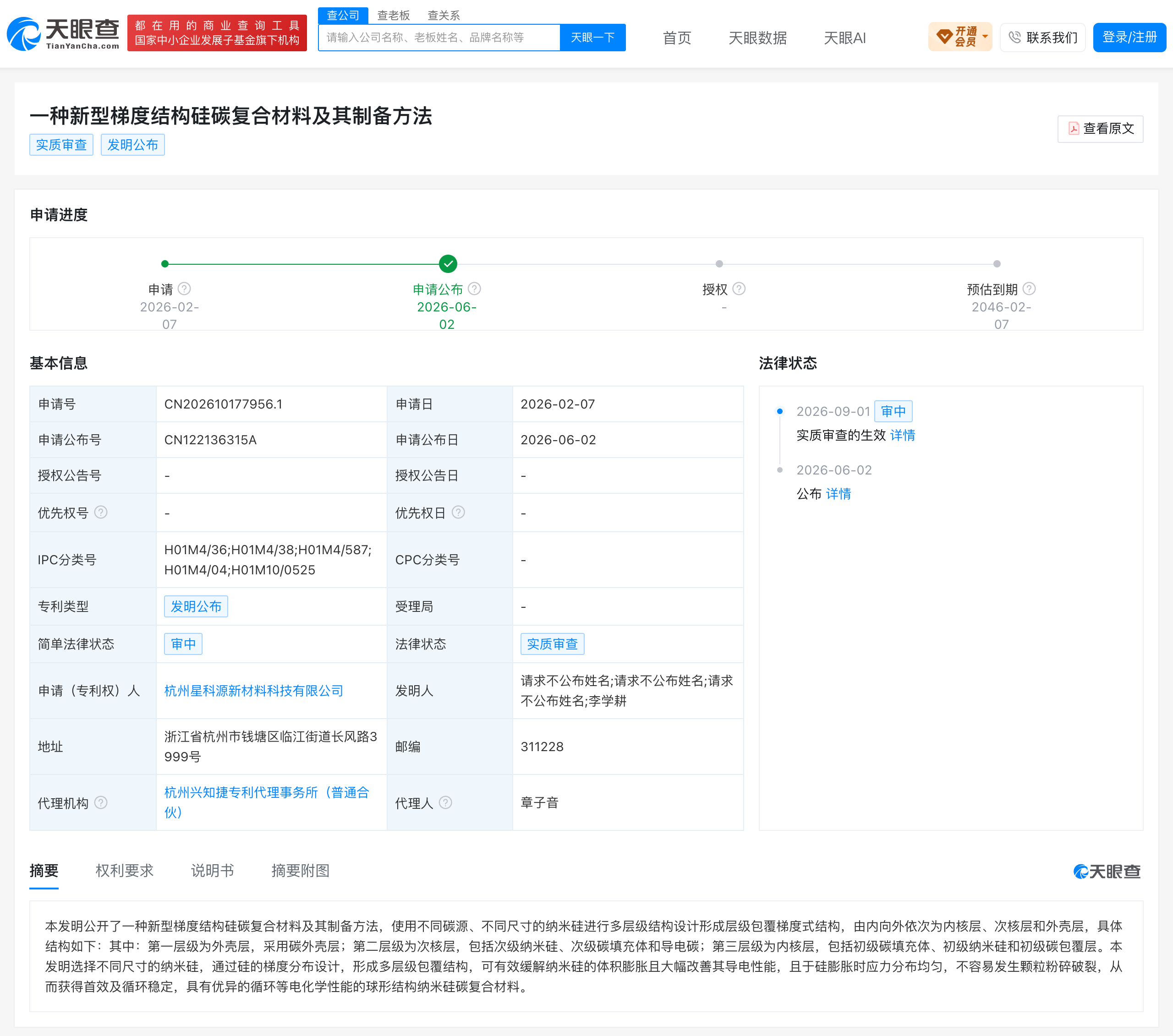1173x1036 pixels.
Task: Click the help icon next to 优先权日
Action: [x=459, y=512]
